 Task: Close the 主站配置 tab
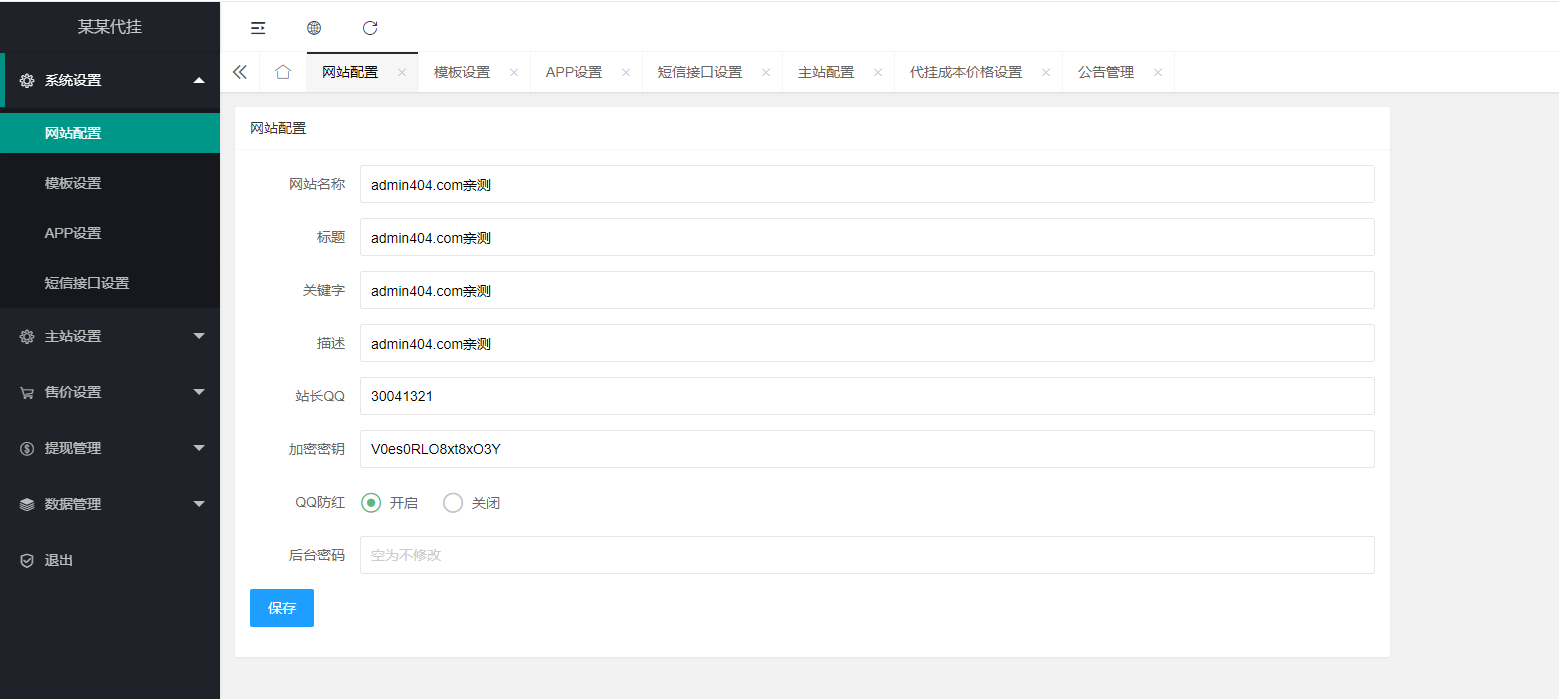pyautogui.click(x=878, y=72)
